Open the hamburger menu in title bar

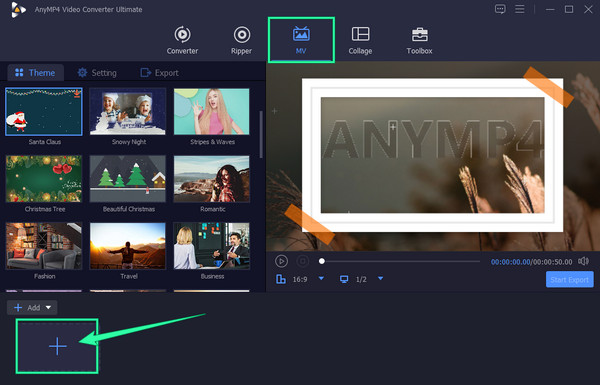click(x=520, y=9)
